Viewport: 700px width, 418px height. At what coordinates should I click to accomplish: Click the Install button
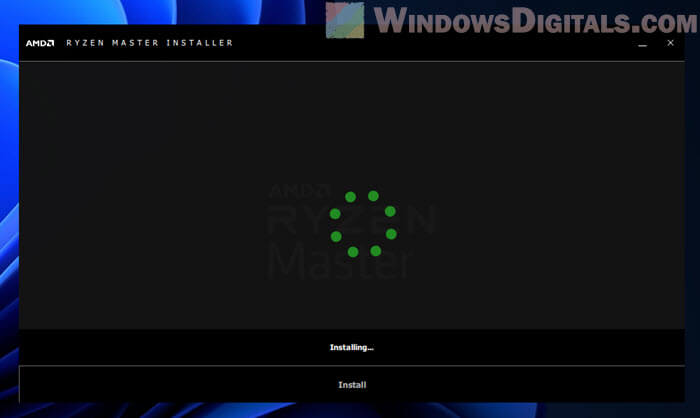[352, 385]
